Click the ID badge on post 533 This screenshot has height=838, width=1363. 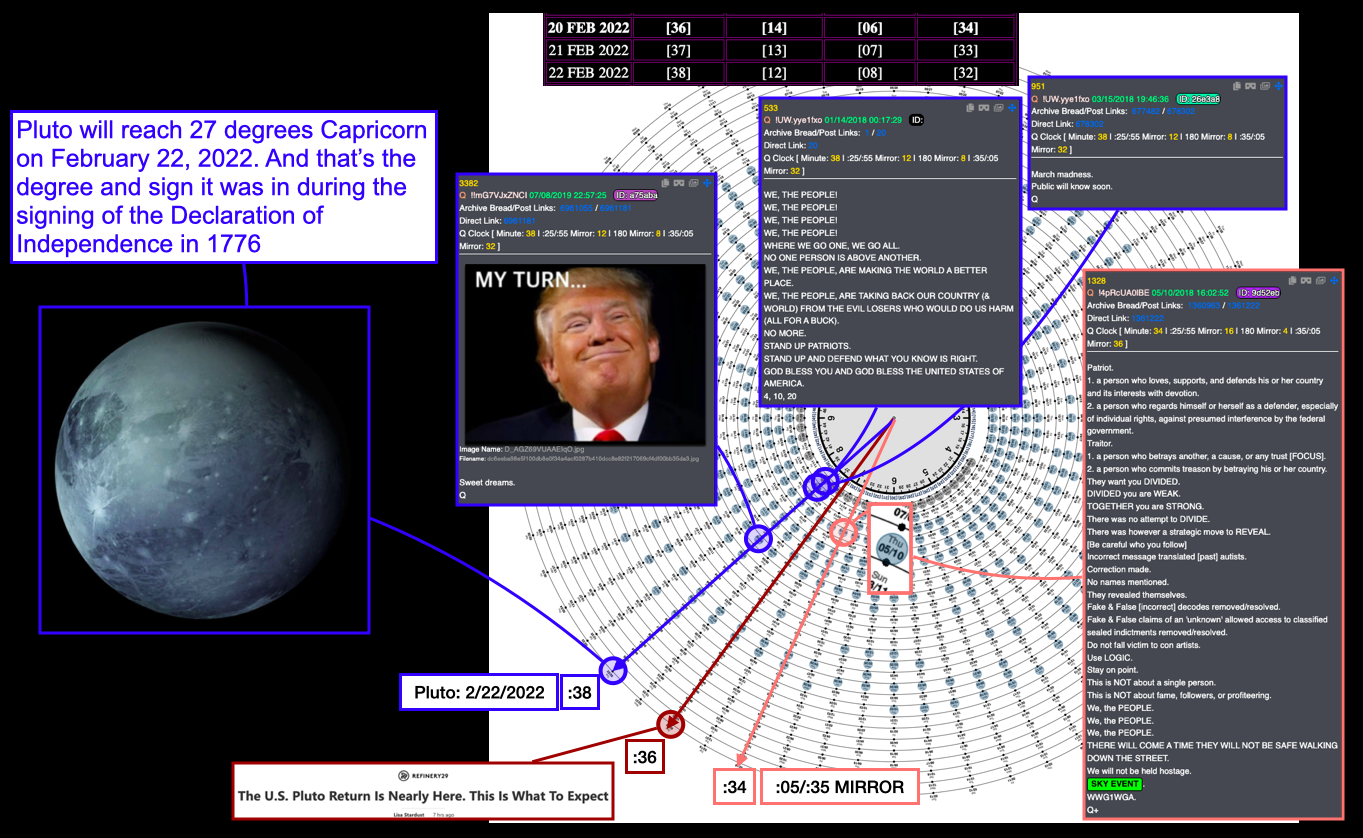[916, 120]
